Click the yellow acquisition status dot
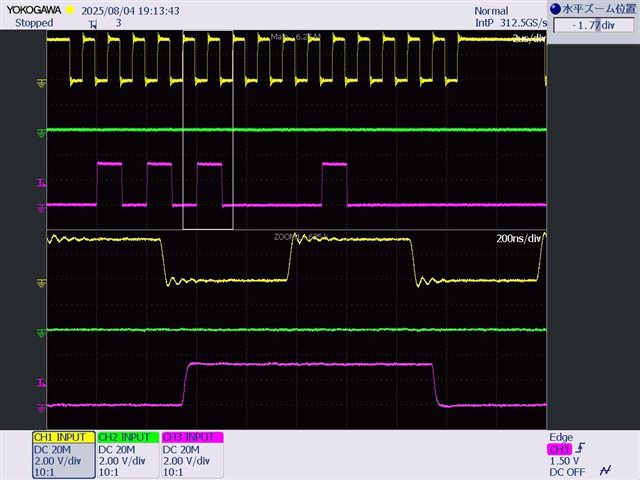Screen dimensions: 640x480 pyautogui.click(x=70, y=10)
